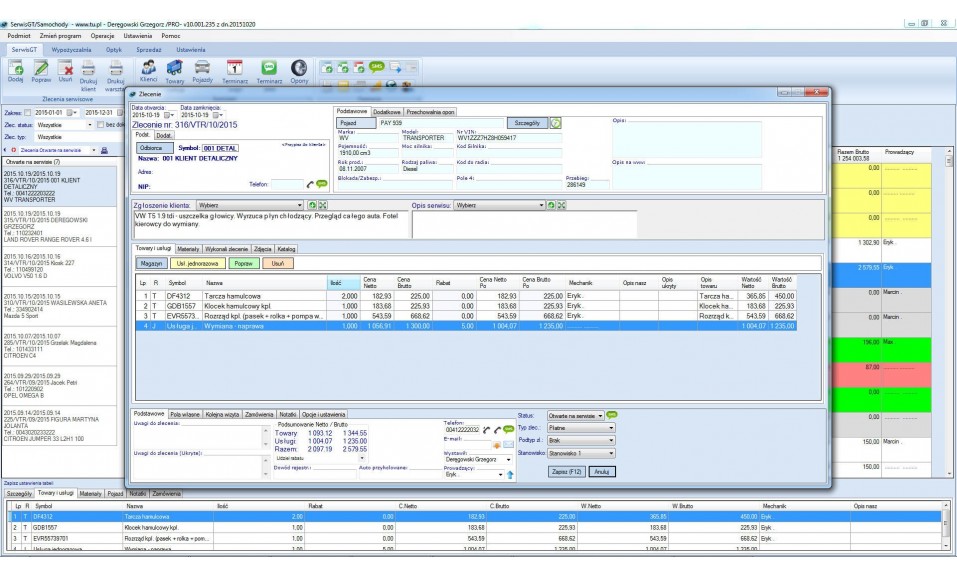Open the Terminarz calendar icon
The image size is (957, 577).
point(234,67)
